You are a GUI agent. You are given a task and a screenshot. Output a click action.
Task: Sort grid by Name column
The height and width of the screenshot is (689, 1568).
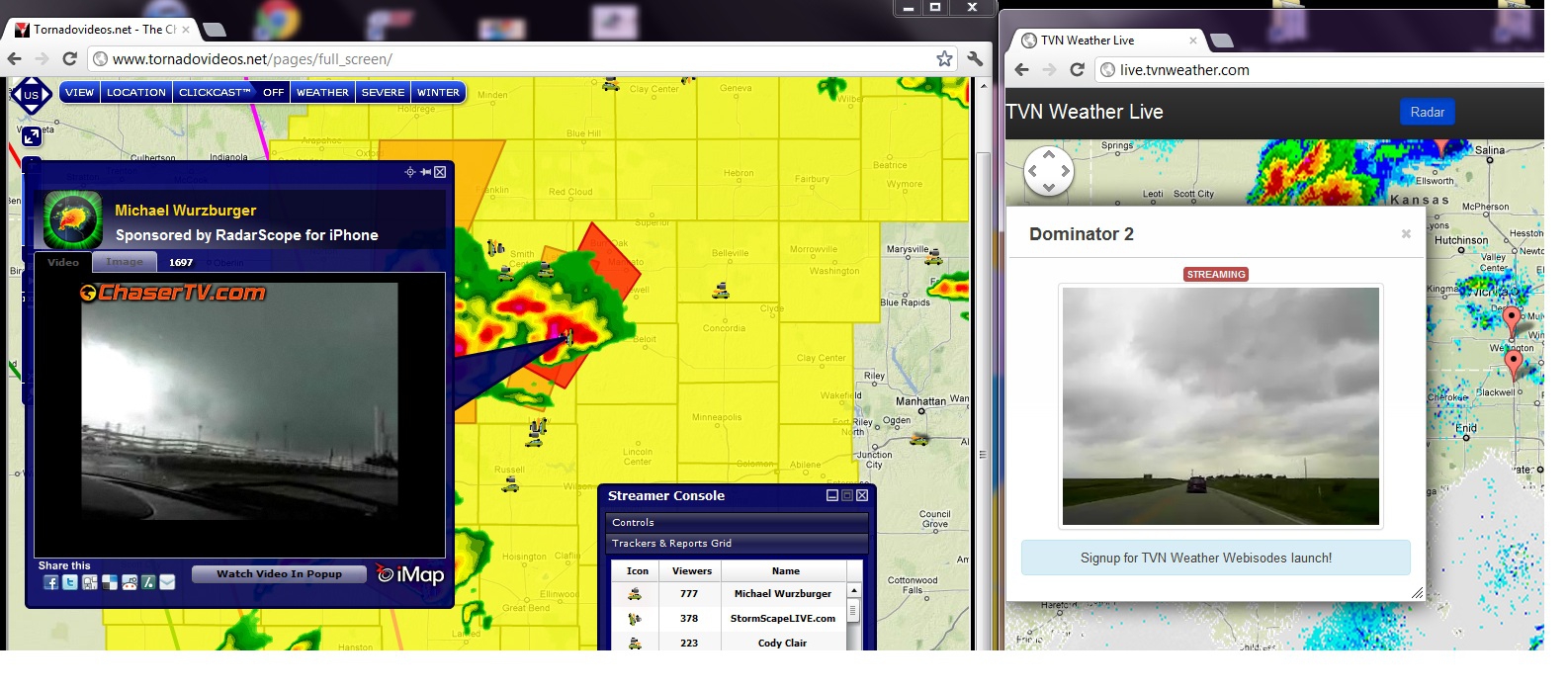pos(785,570)
